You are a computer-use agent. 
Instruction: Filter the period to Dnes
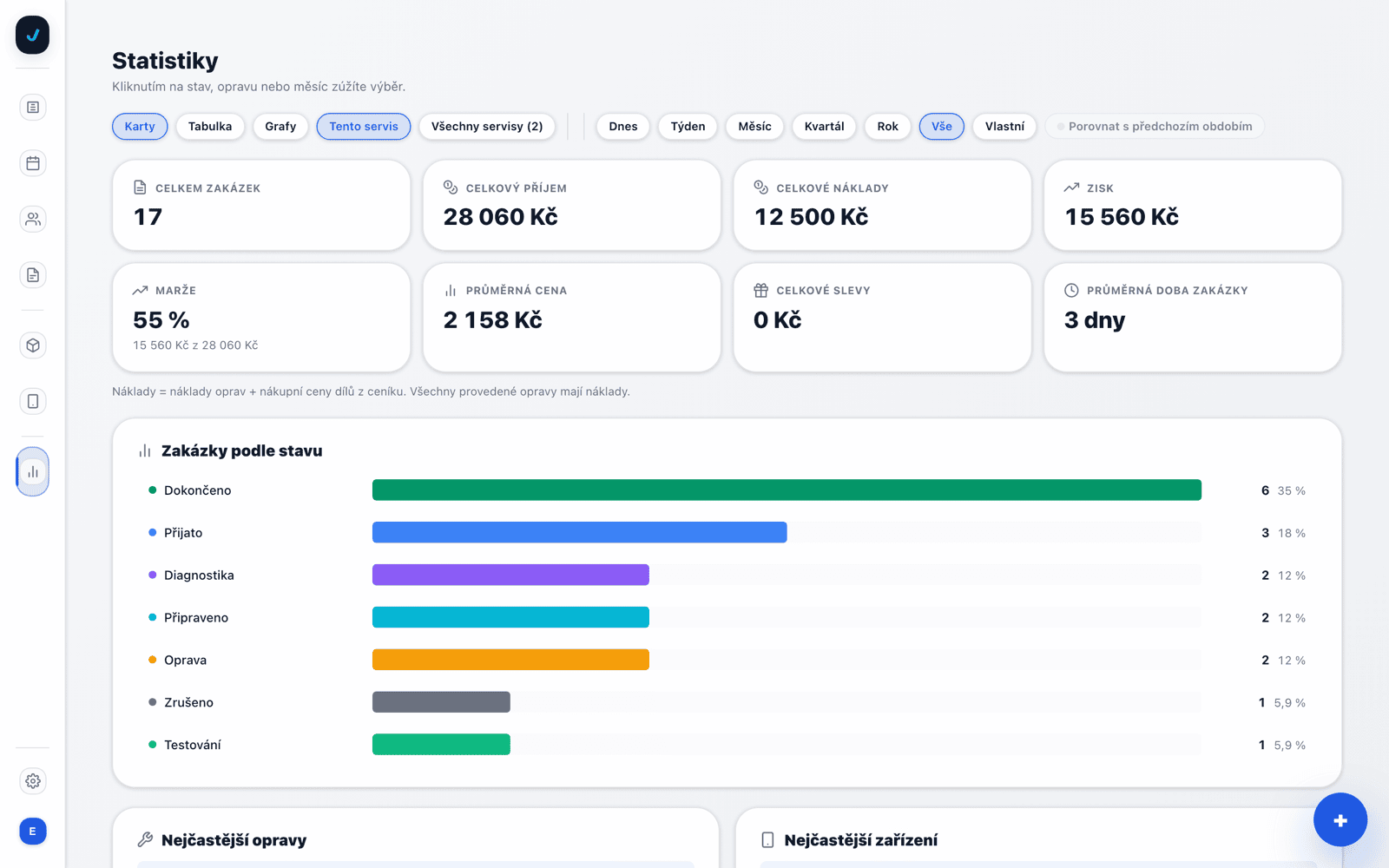pyautogui.click(x=623, y=127)
